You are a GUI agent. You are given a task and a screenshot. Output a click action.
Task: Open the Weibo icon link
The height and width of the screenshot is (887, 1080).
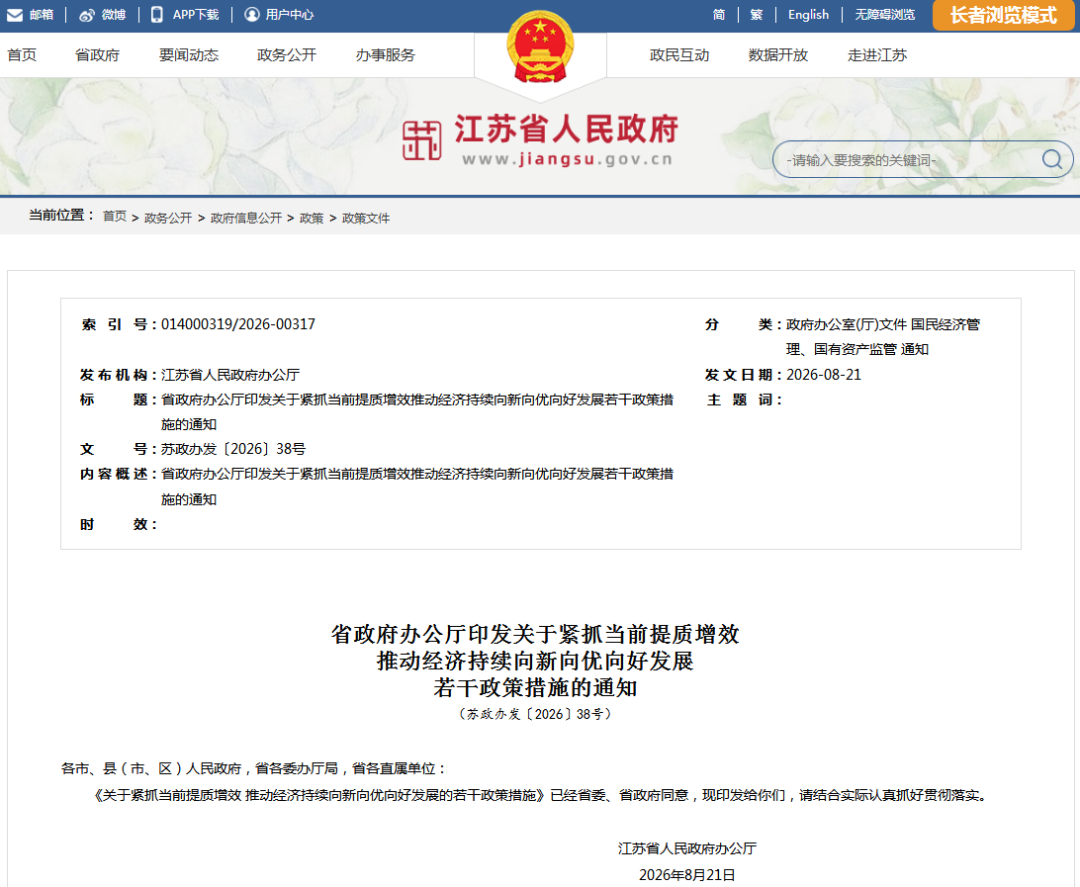[x=87, y=14]
